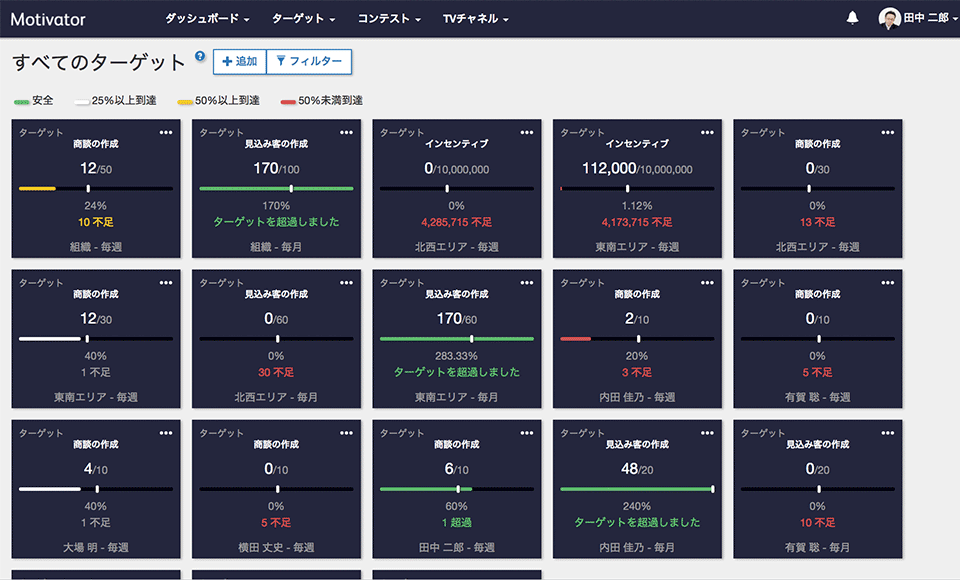Viewport: 960px width, 580px height.
Task: Click the すべてのターゲット page heading
Action: pos(99,62)
